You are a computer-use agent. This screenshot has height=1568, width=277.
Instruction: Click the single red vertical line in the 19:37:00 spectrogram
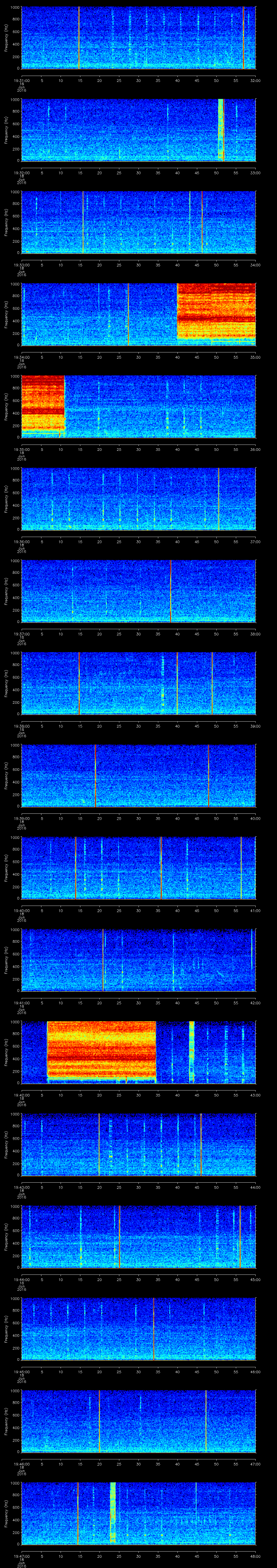tap(171, 592)
